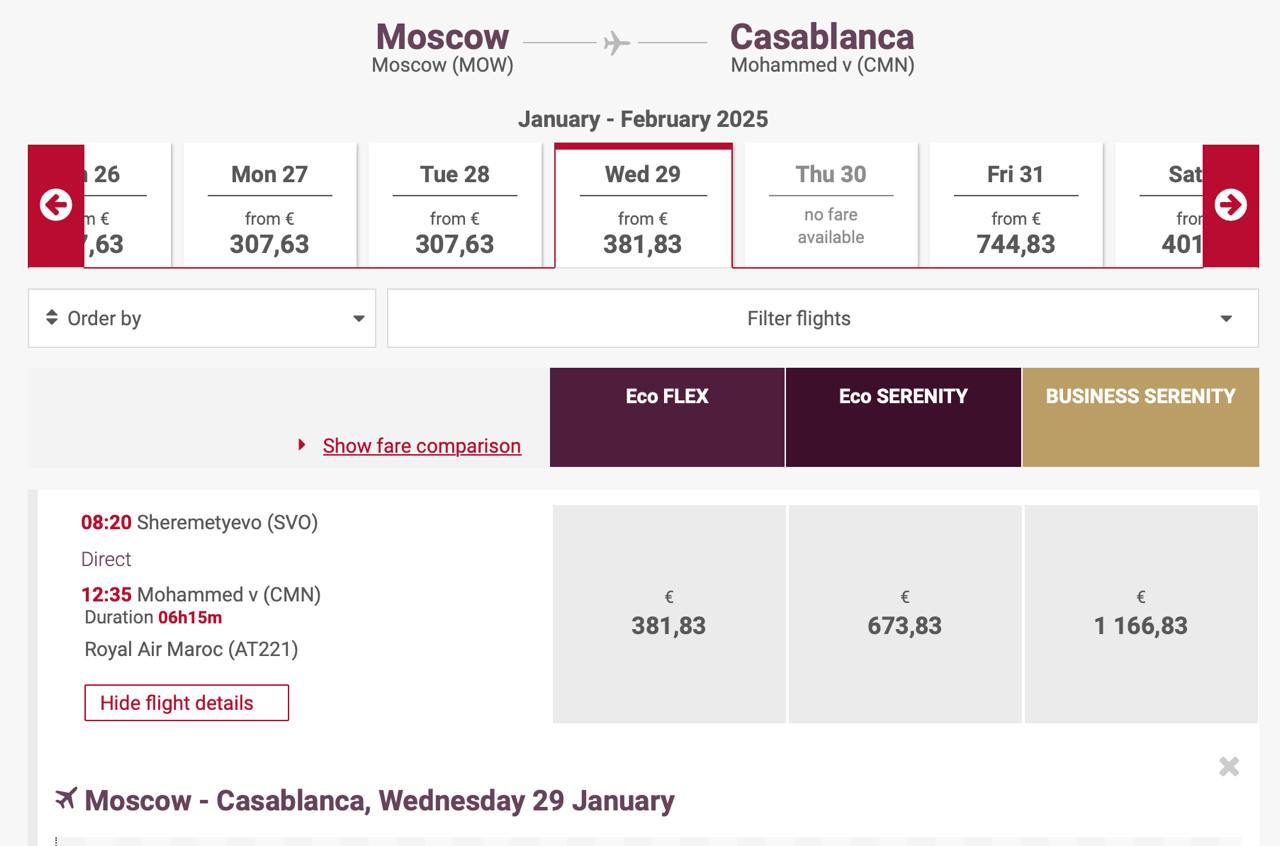Choose the Fri 31 date tab
This screenshot has width=1280, height=846.
[x=1015, y=206]
